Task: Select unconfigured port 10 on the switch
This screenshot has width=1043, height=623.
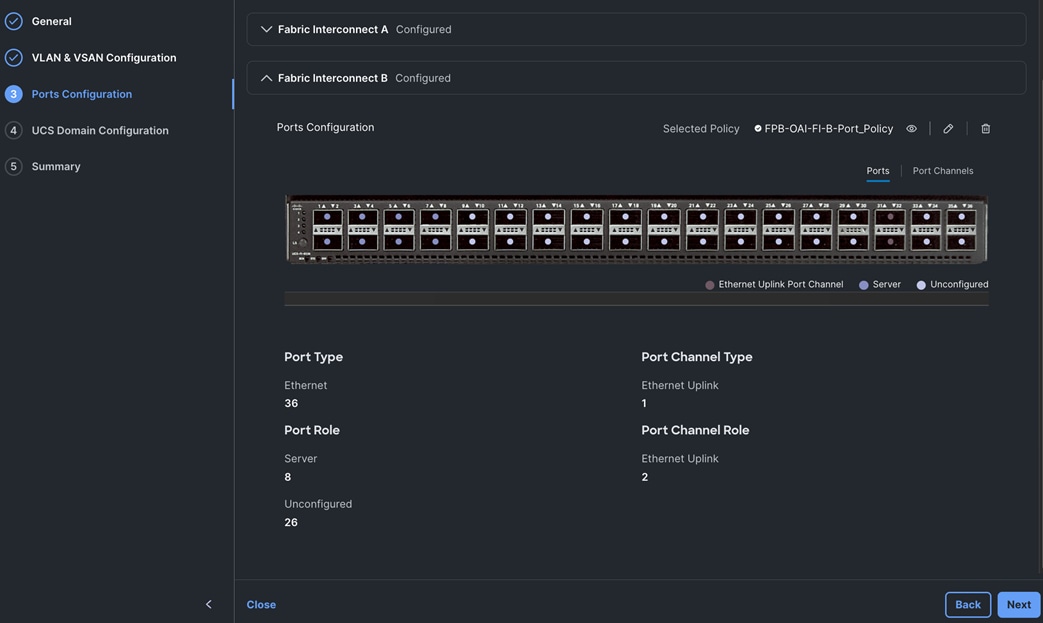Action: pos(472,241)
